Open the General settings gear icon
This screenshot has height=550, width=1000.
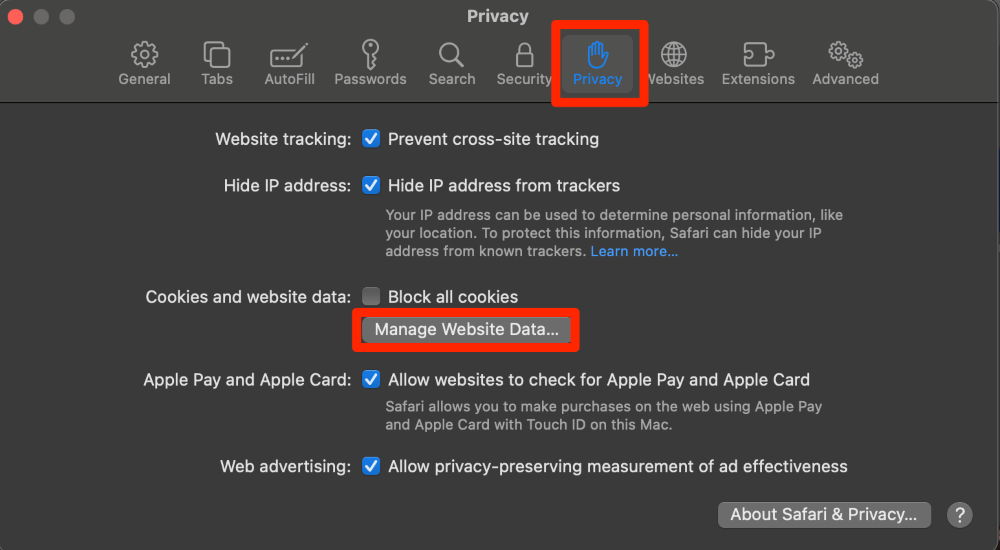pyautogui.click(x=144, y=55)
